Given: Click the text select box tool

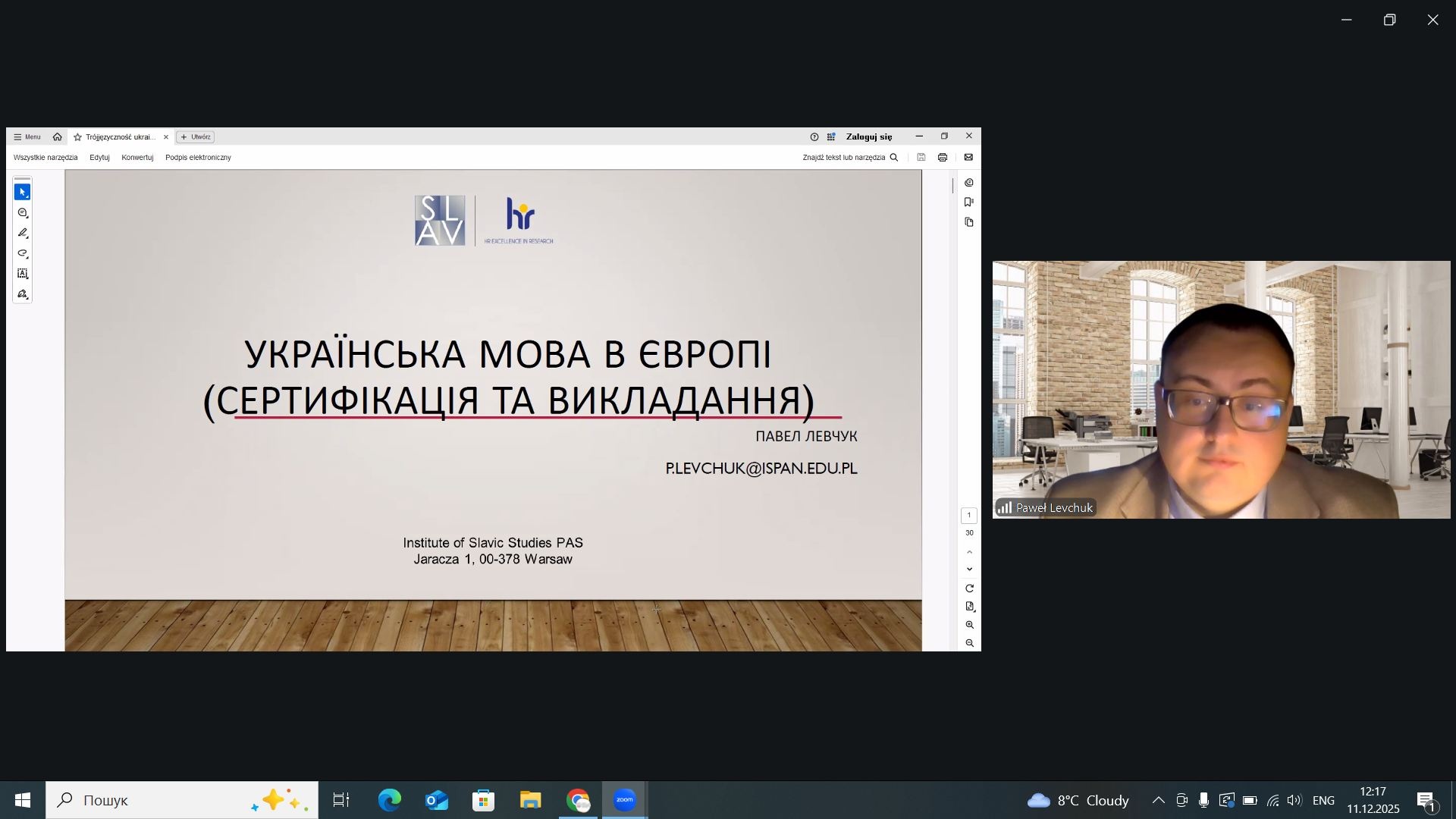Looking at the screenshot, I should point(22,274).
